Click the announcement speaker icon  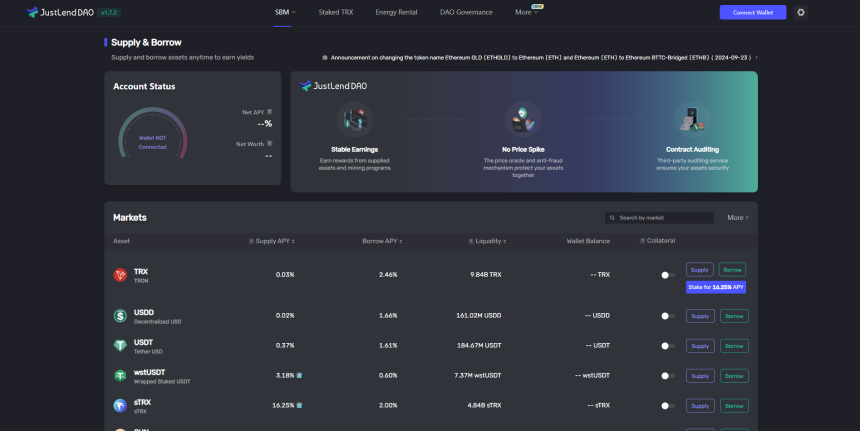[x=325, y=58]
